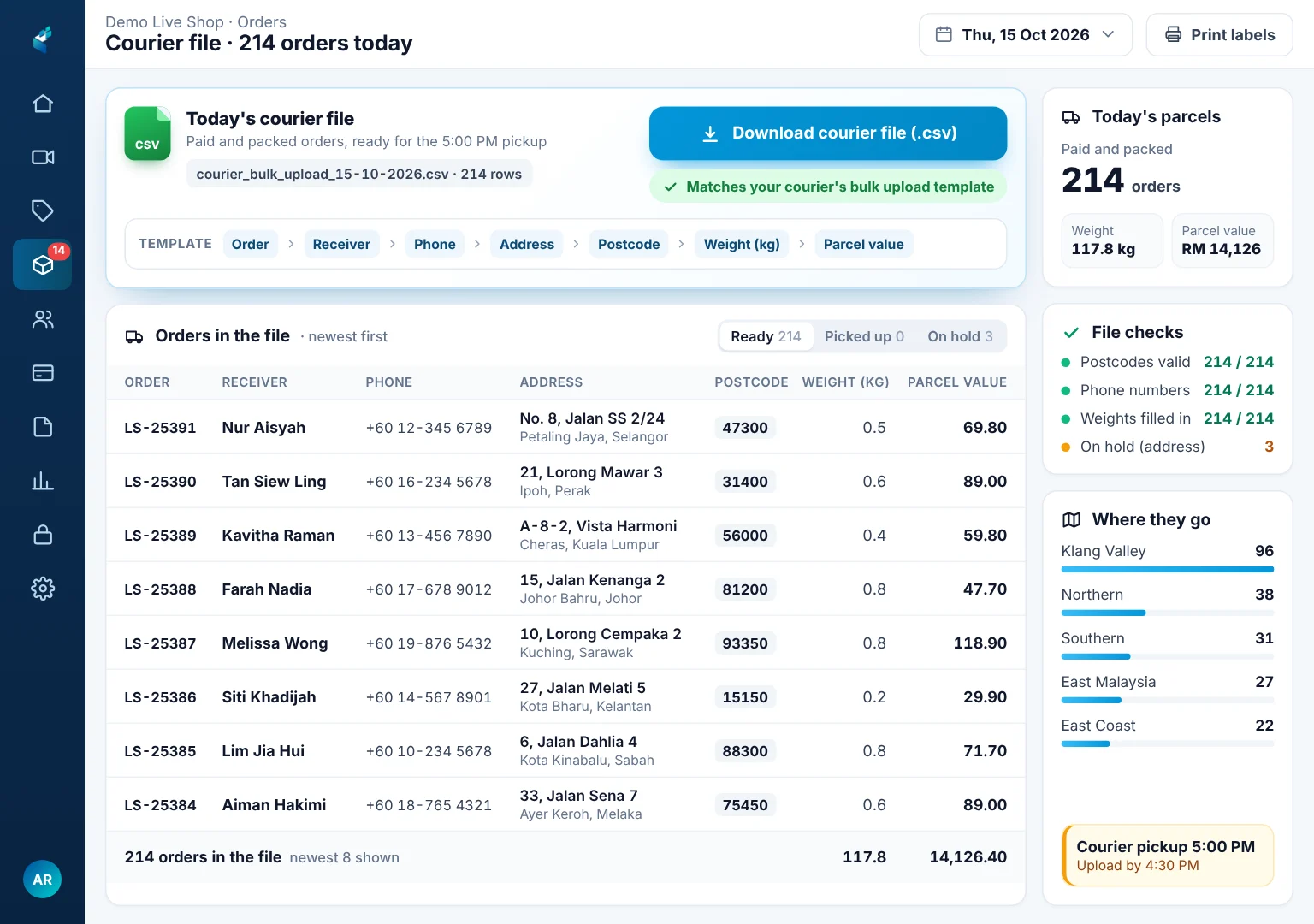
Task: Open orders box icon with 14 badge
Action: click(x=43, y=264)
